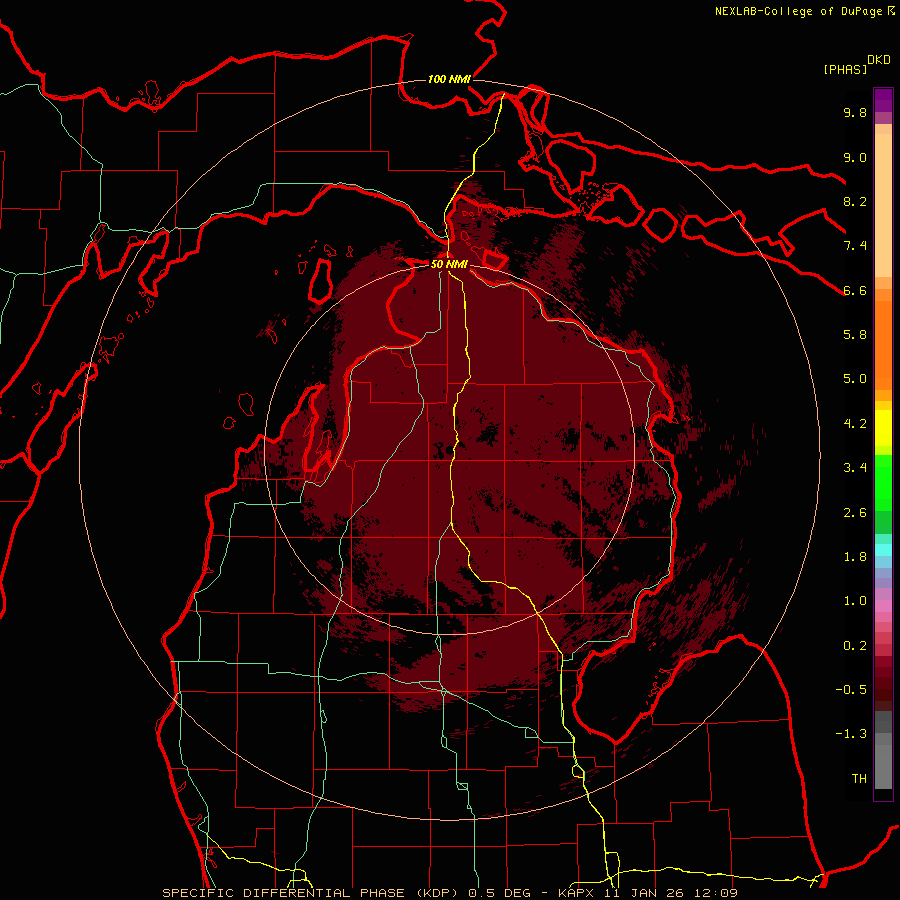Click the 2.6 legend value

[x=855, y=513]
